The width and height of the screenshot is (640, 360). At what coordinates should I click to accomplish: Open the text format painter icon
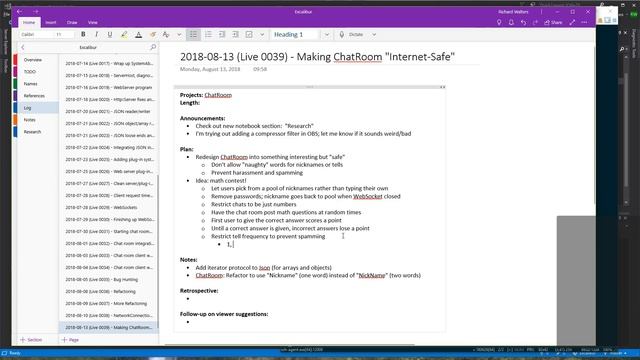[166, 34]
